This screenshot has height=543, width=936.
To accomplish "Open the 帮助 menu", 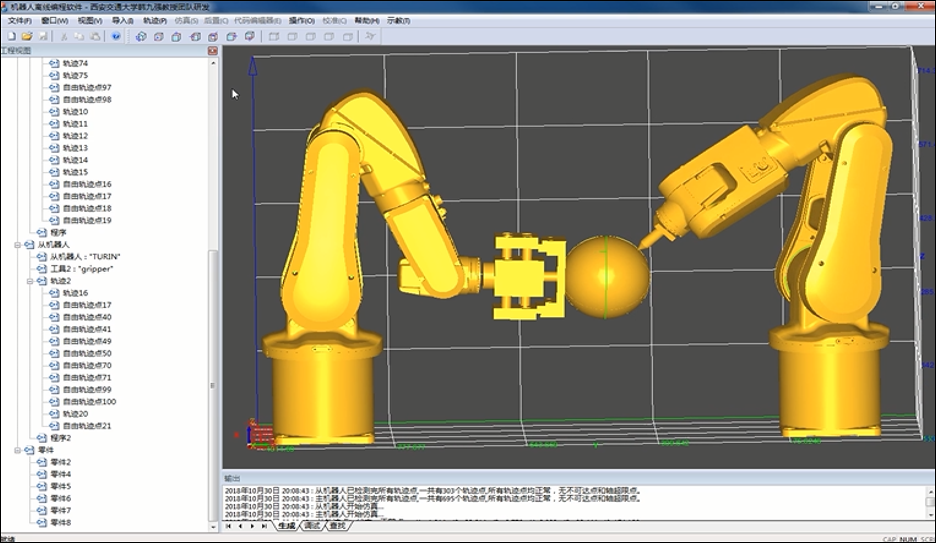I will coord(367,20).
